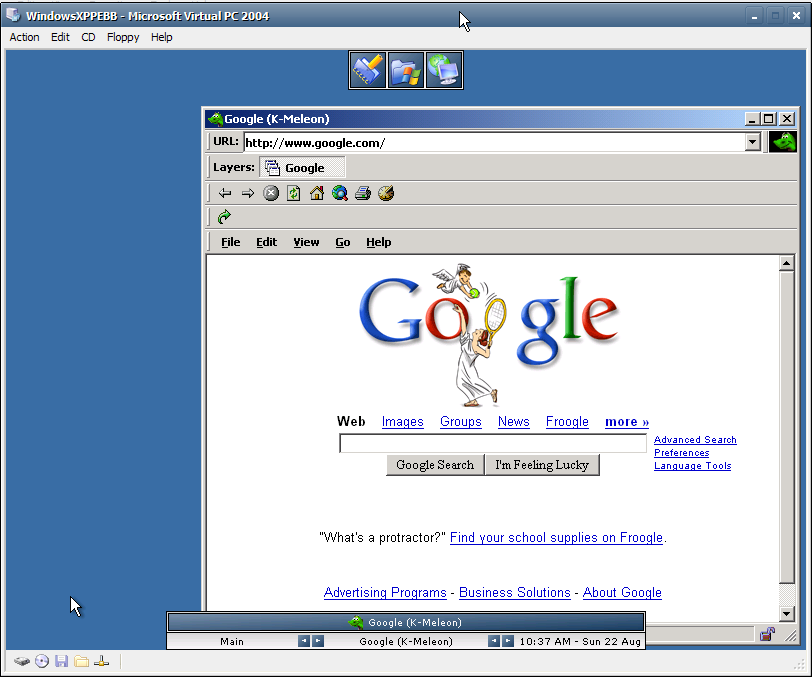Reload the page with the refresh icon
This screenshot has width=812, height=677.
[x=294, y=193]
